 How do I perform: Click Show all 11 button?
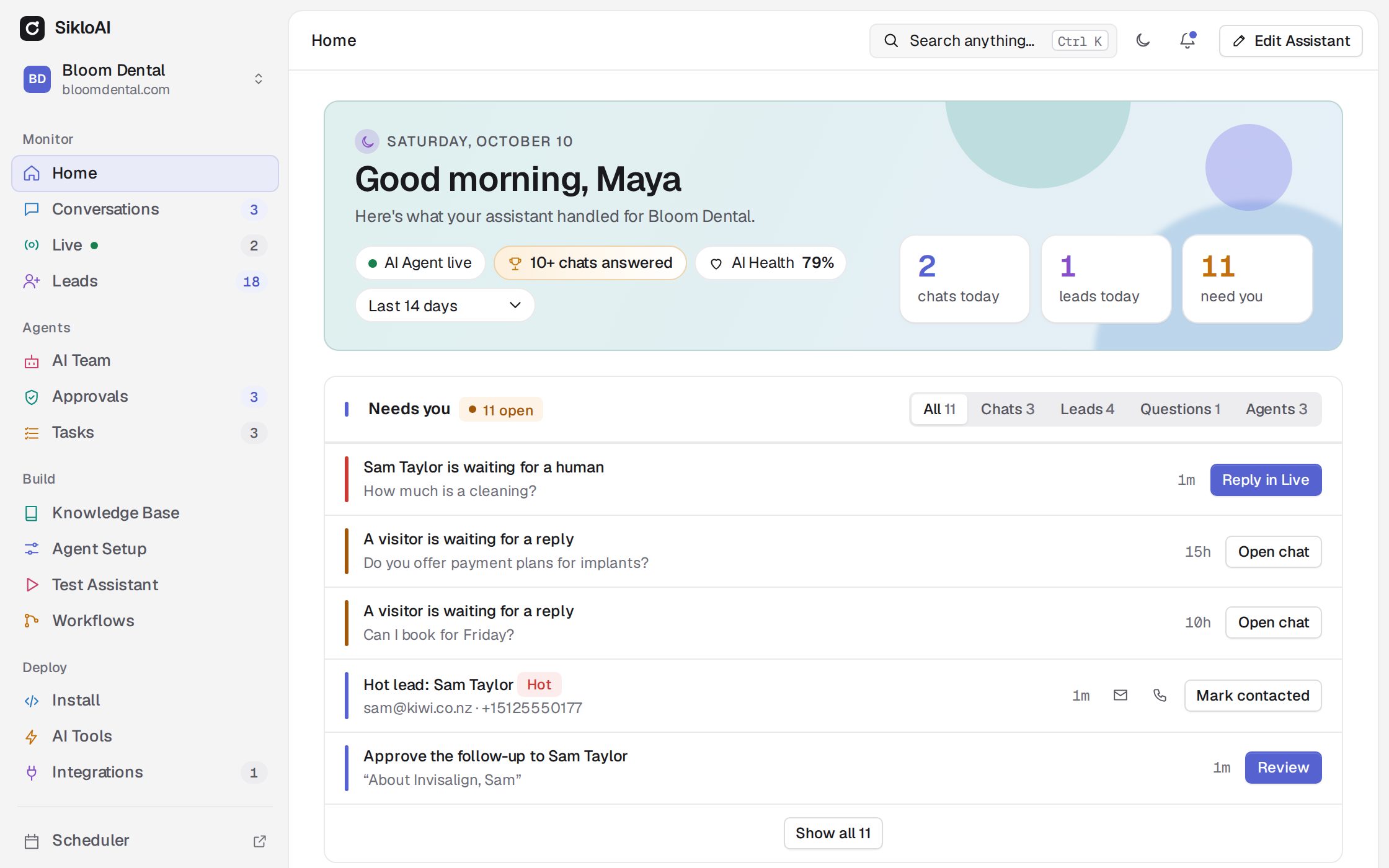coord(833,833)
